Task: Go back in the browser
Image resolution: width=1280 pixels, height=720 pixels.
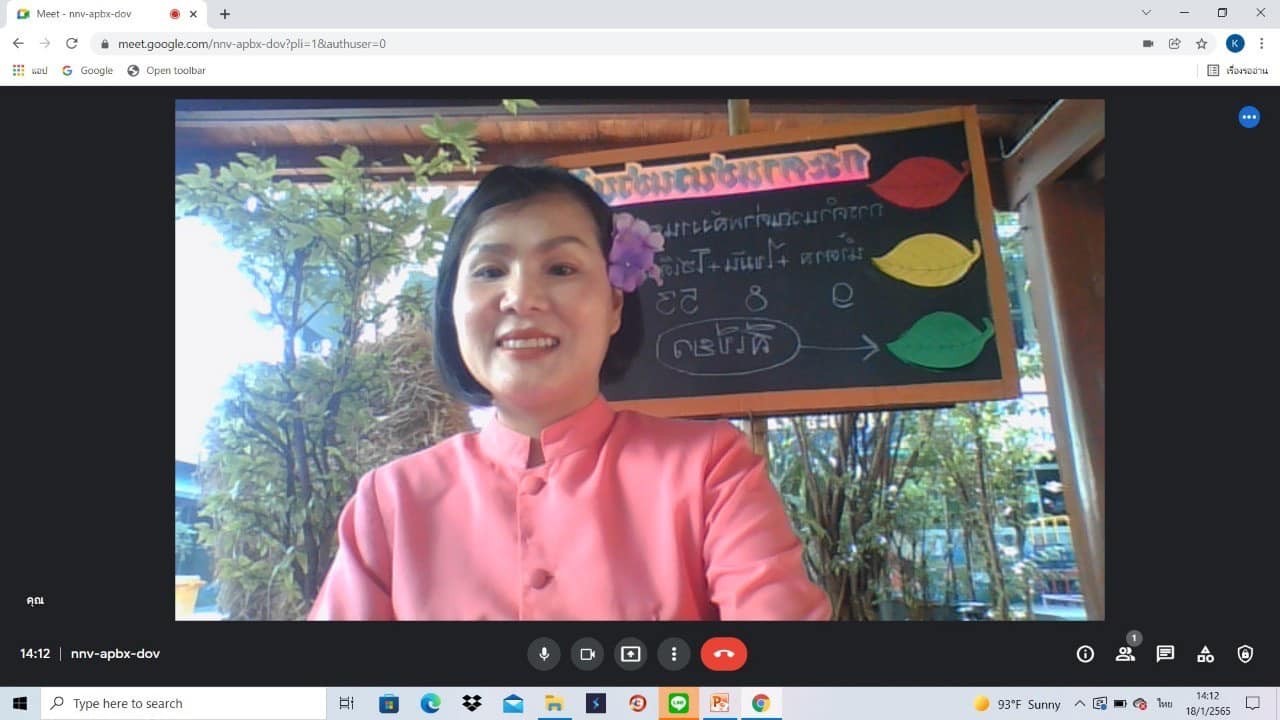Action: coord(18,43)
